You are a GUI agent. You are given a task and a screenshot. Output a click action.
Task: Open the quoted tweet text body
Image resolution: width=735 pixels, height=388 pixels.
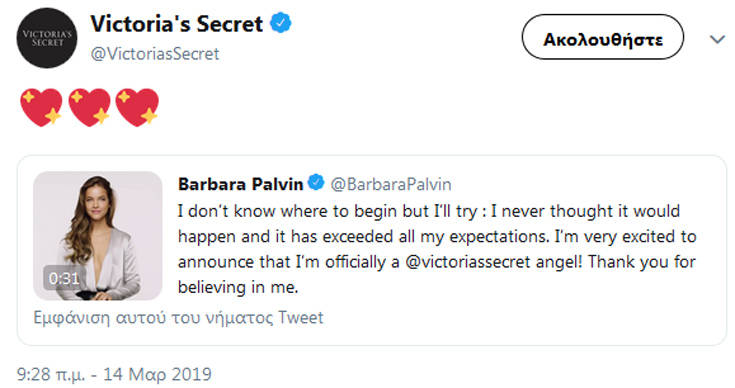pos(437,249)
